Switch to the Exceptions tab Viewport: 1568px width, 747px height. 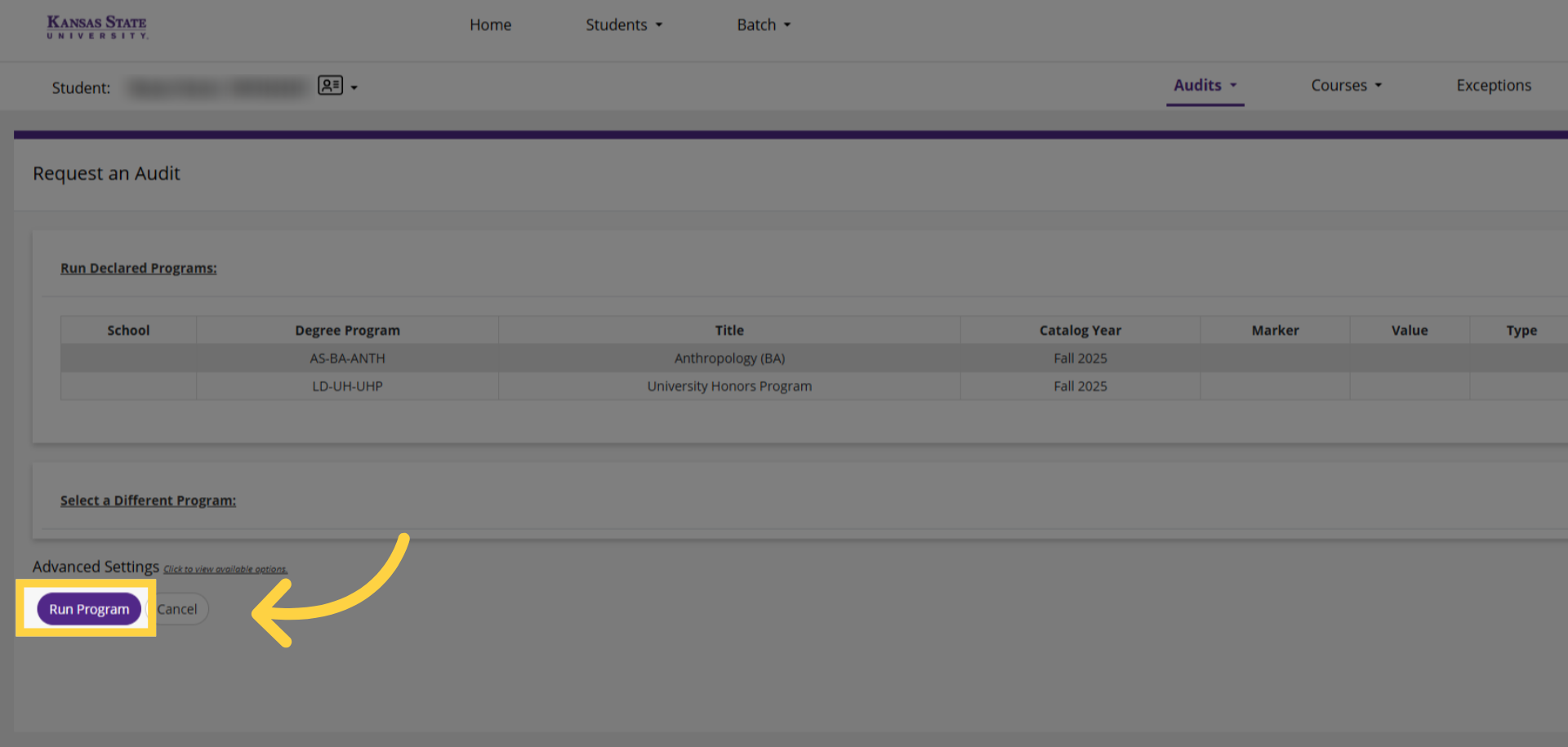tap(1494, 86)
